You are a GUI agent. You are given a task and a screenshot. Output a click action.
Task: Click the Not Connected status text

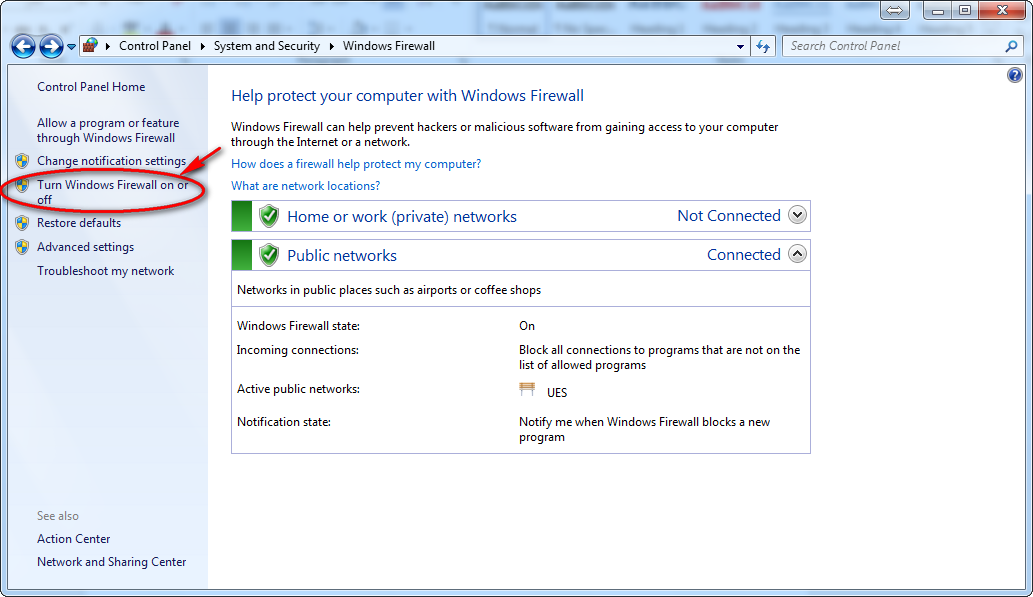pos(729,215)
